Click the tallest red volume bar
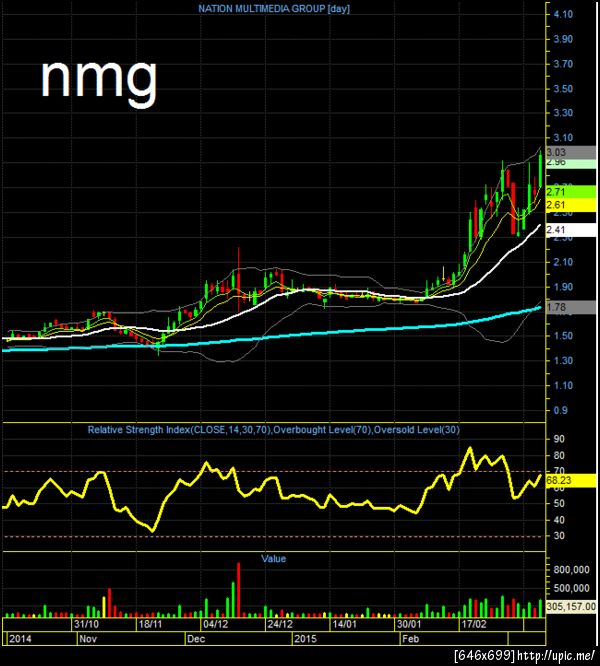Image resolution: width=600 pixels, height=666 pixels. [x=238, y=590]
